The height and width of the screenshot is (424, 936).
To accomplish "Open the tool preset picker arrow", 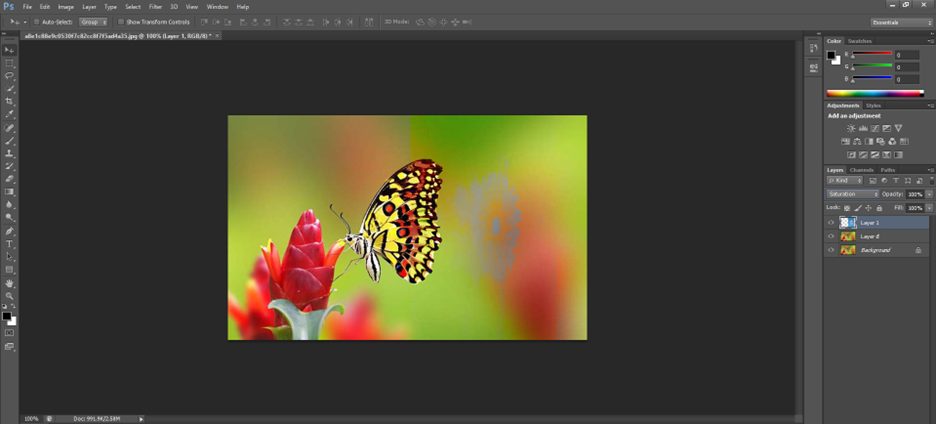I will coord(25,22).
